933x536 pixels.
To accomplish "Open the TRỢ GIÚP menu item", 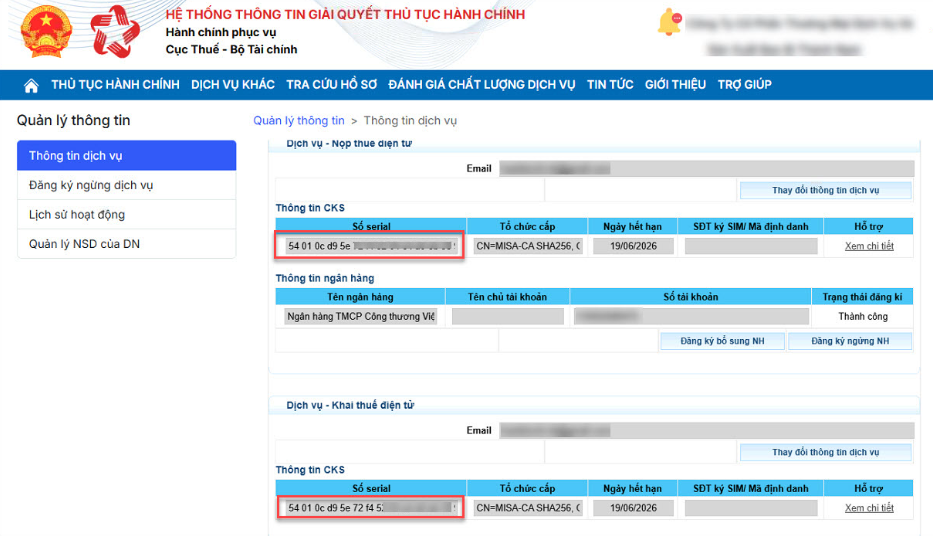I will (744, 85).
